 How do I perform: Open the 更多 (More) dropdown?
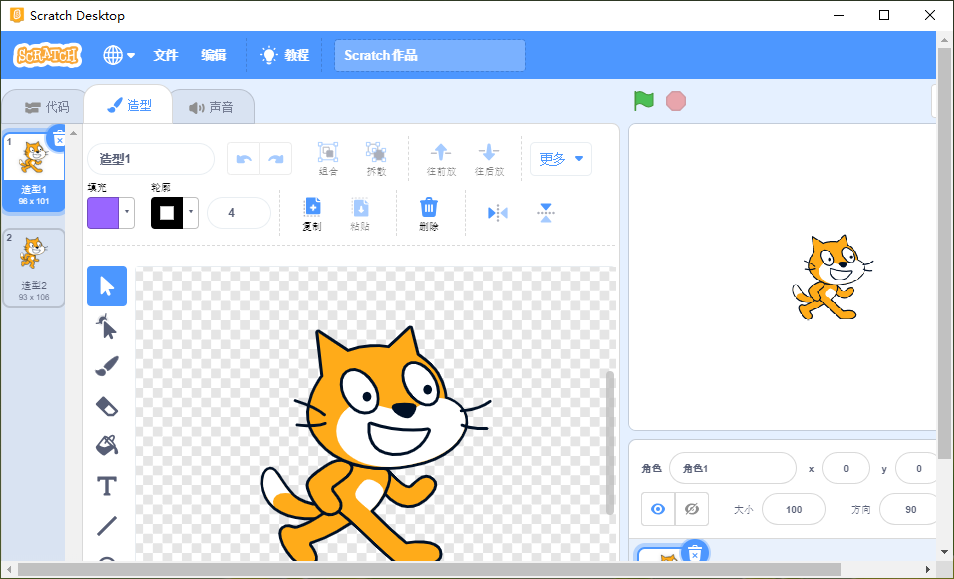561,159
